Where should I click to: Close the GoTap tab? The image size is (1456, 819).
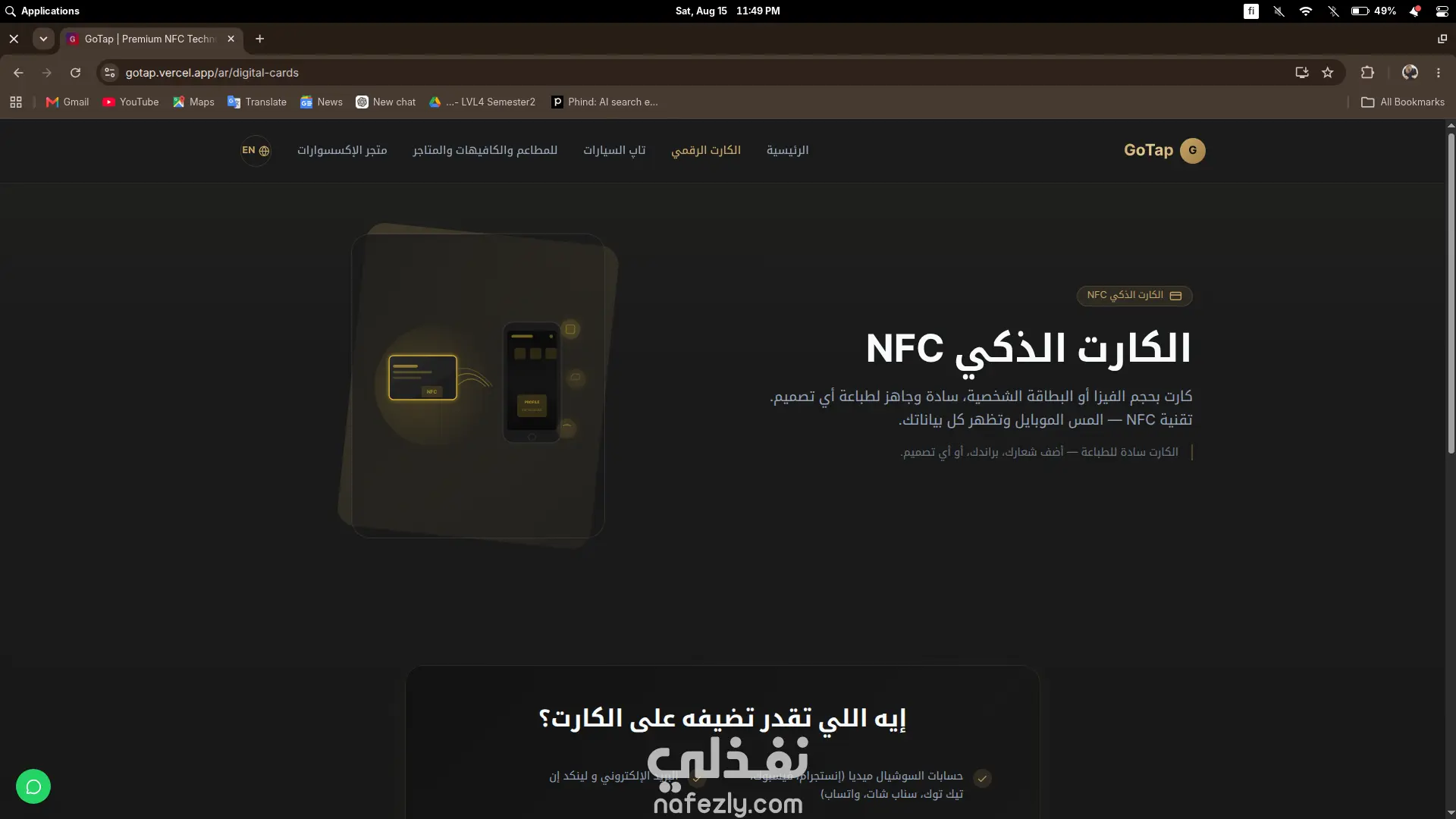231,39
